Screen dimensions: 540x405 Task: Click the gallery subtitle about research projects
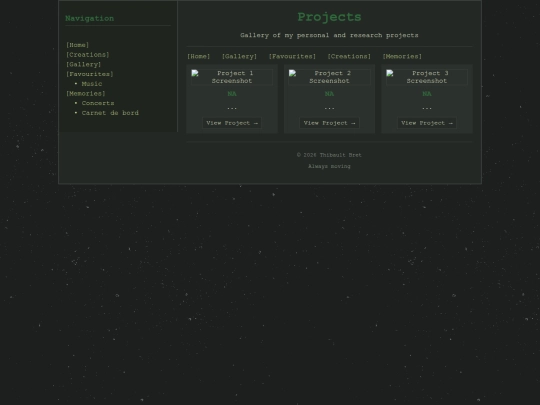tap(329, 35)
